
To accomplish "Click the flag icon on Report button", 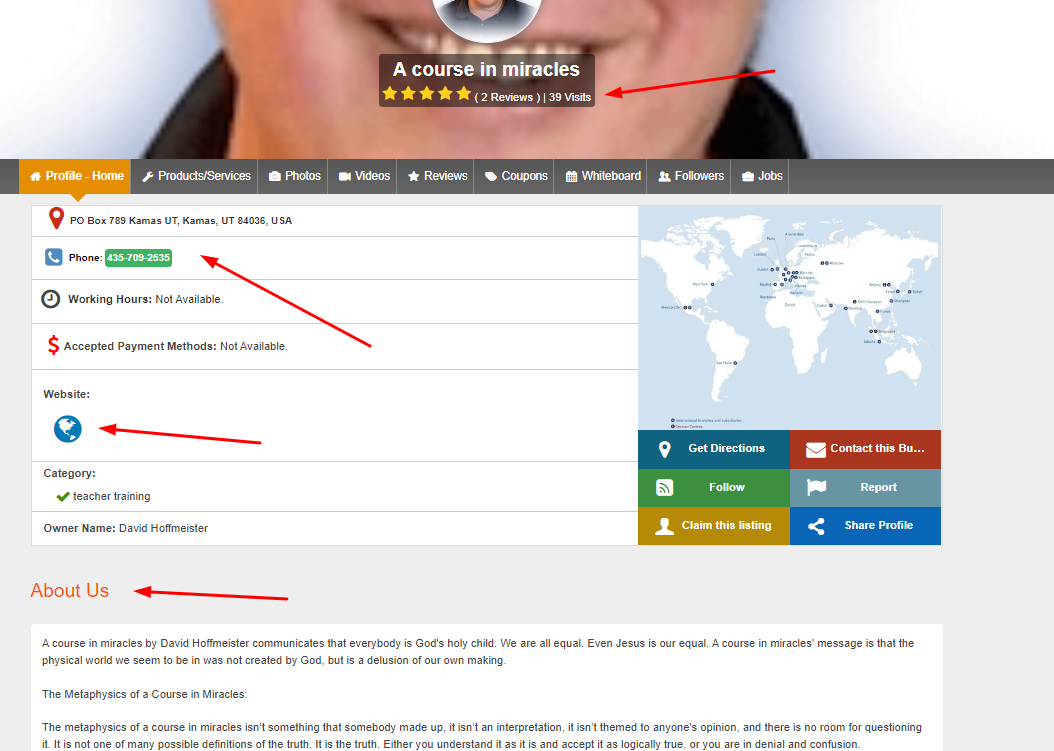I will coord(817,486).
